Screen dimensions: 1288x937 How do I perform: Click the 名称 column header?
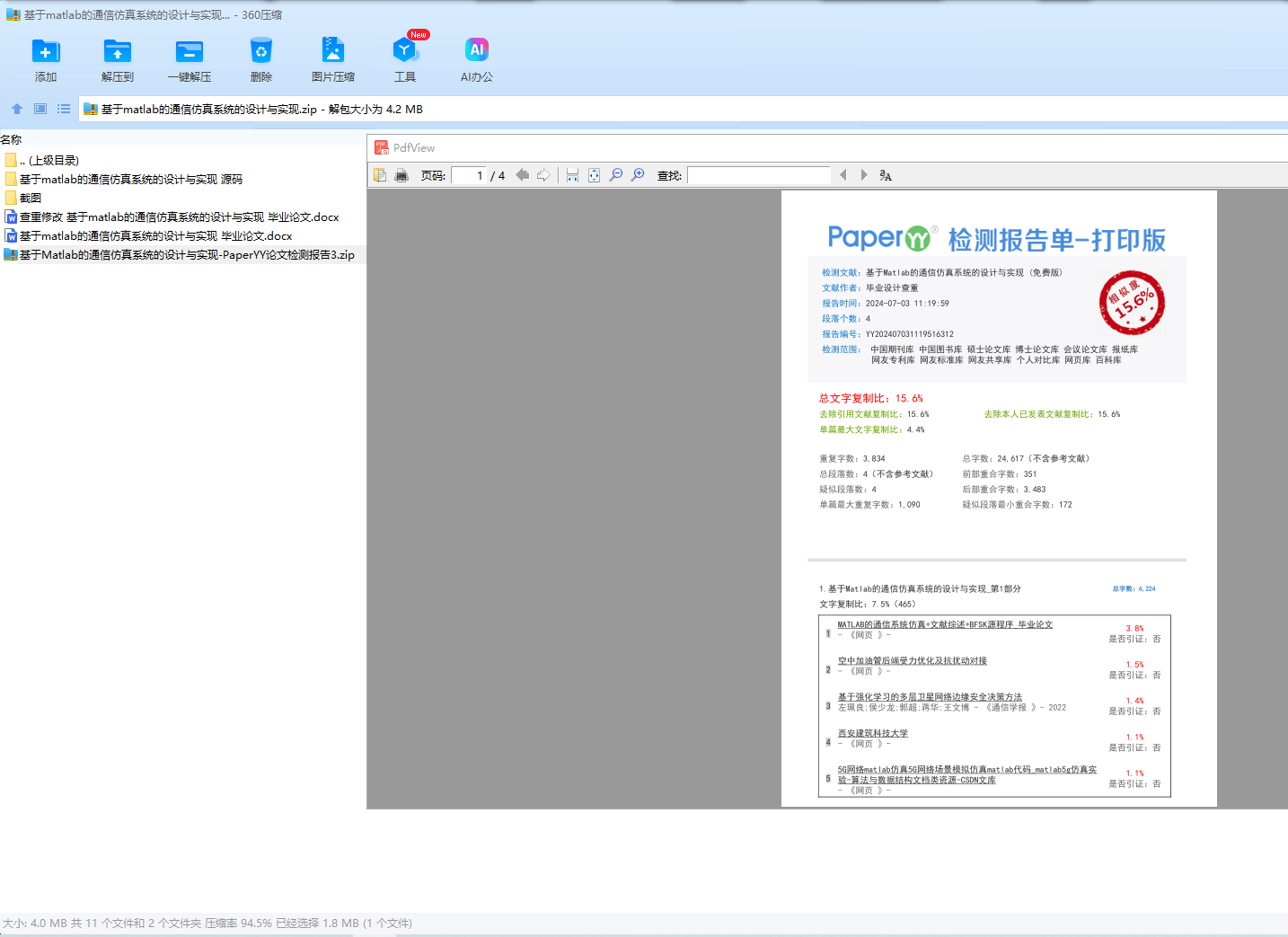(11, 140)
